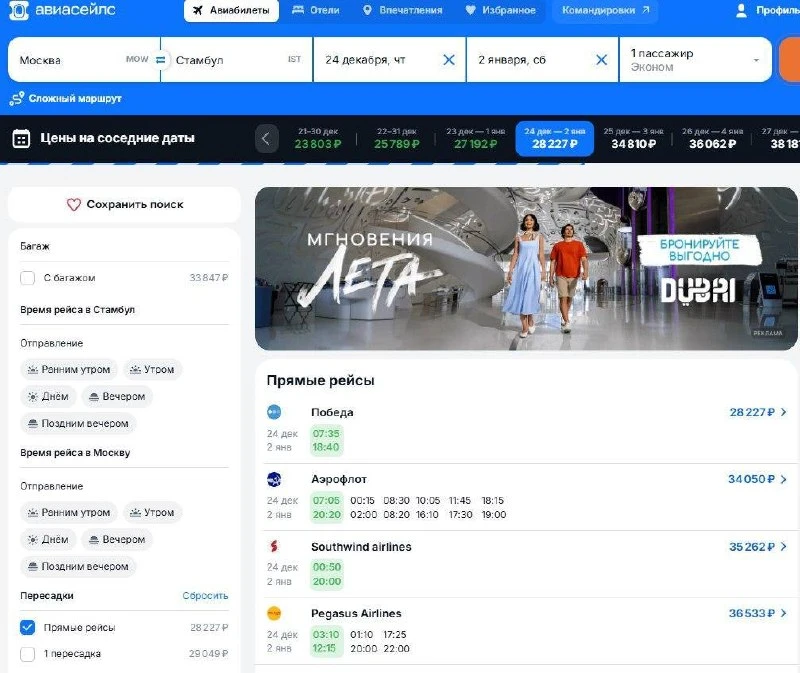Select the Аэрофлот 07:05 / 20:20 times
The width and height of the screenshot is (800, 673).
[327, 508]
